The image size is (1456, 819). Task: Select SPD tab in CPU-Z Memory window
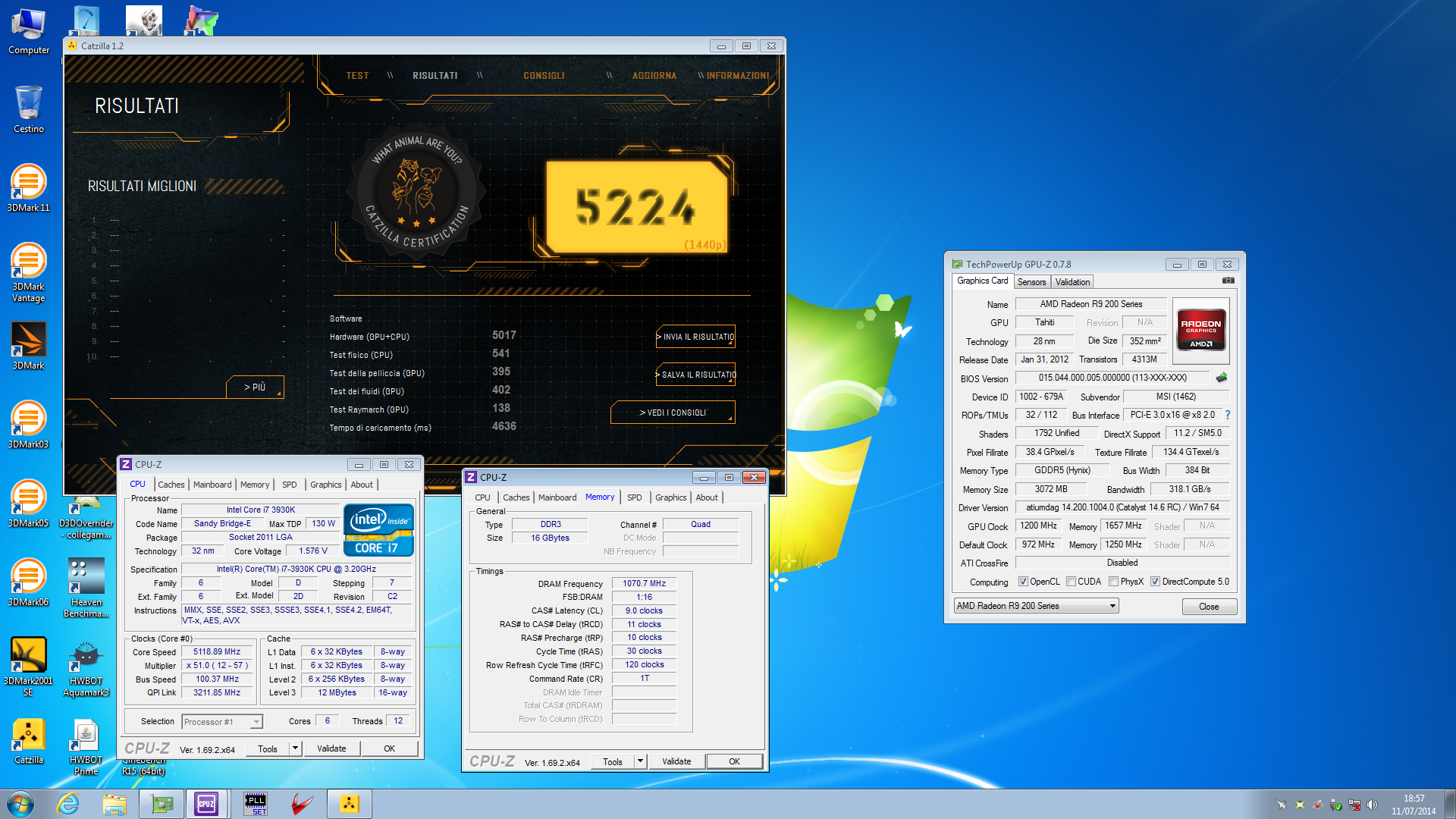point(635,497)
